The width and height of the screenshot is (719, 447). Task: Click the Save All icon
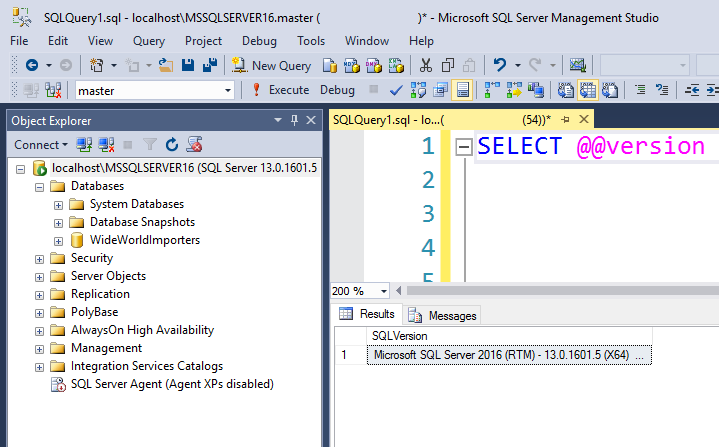pyautogui.click(x=210, y=66)
